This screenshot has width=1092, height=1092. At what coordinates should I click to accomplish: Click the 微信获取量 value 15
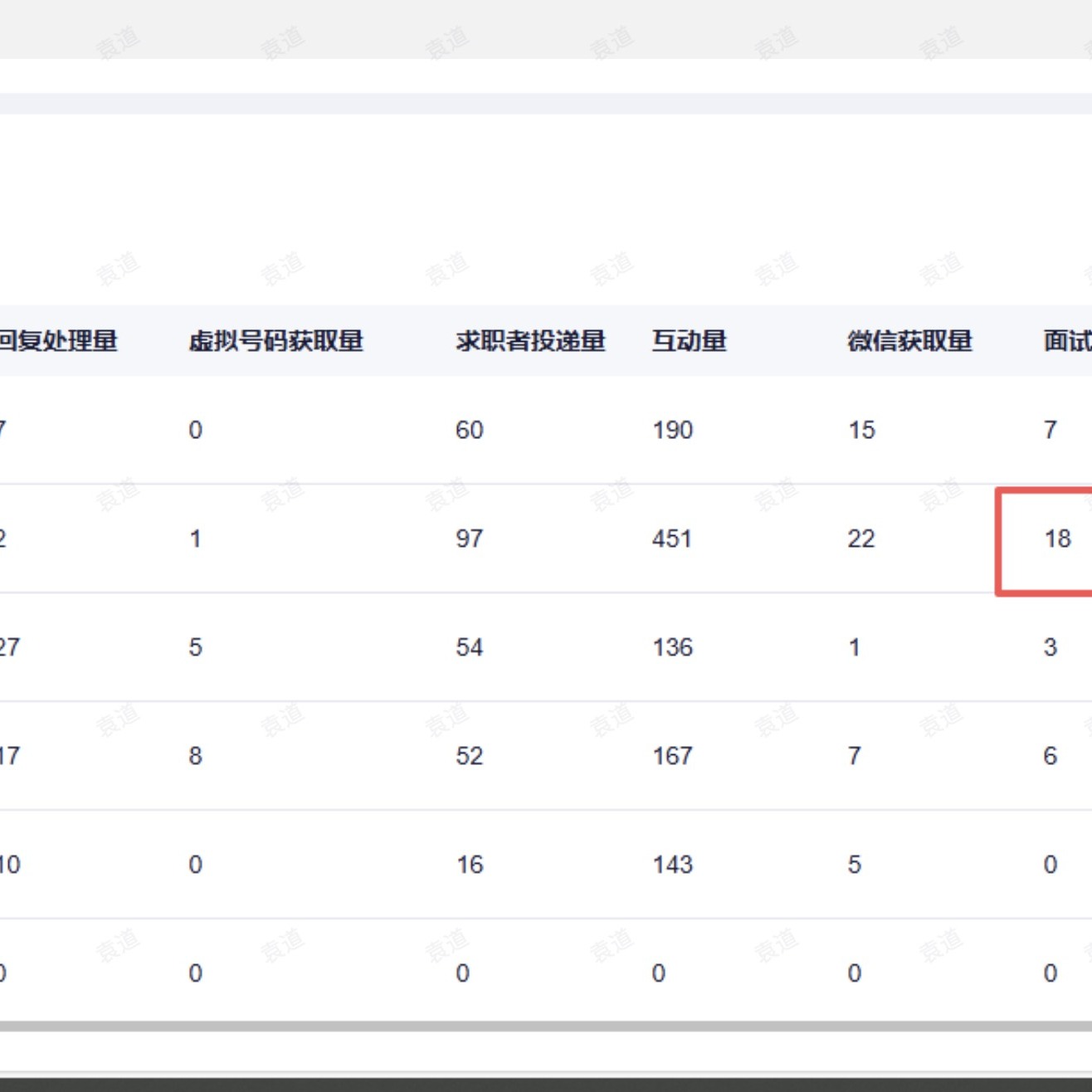[x=861, y=431]
